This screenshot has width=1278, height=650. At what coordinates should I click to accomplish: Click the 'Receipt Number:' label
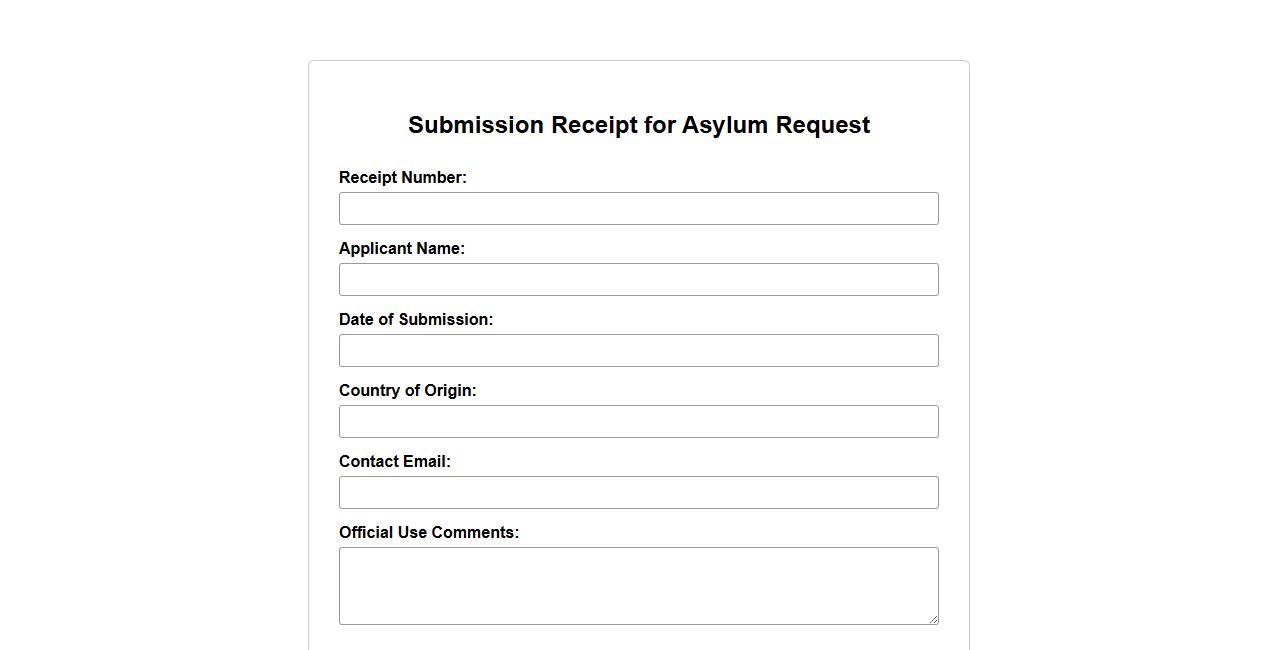coord(403,178)
